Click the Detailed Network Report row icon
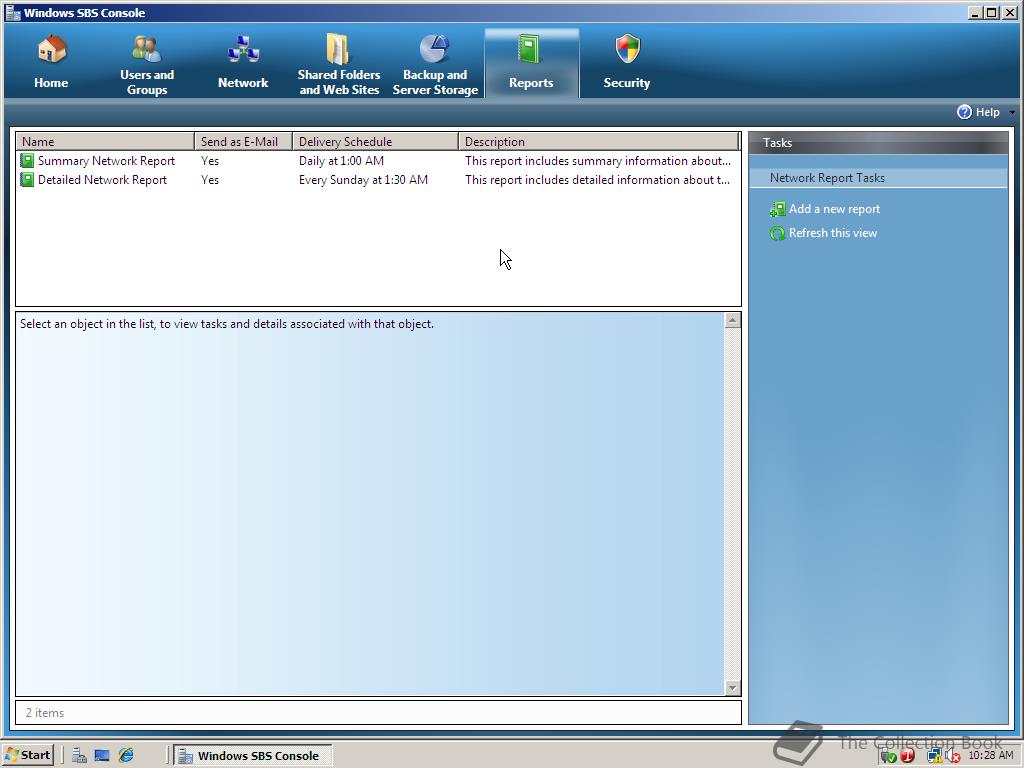This screenshot has height=768, width=1024. (x=27, y=180)
